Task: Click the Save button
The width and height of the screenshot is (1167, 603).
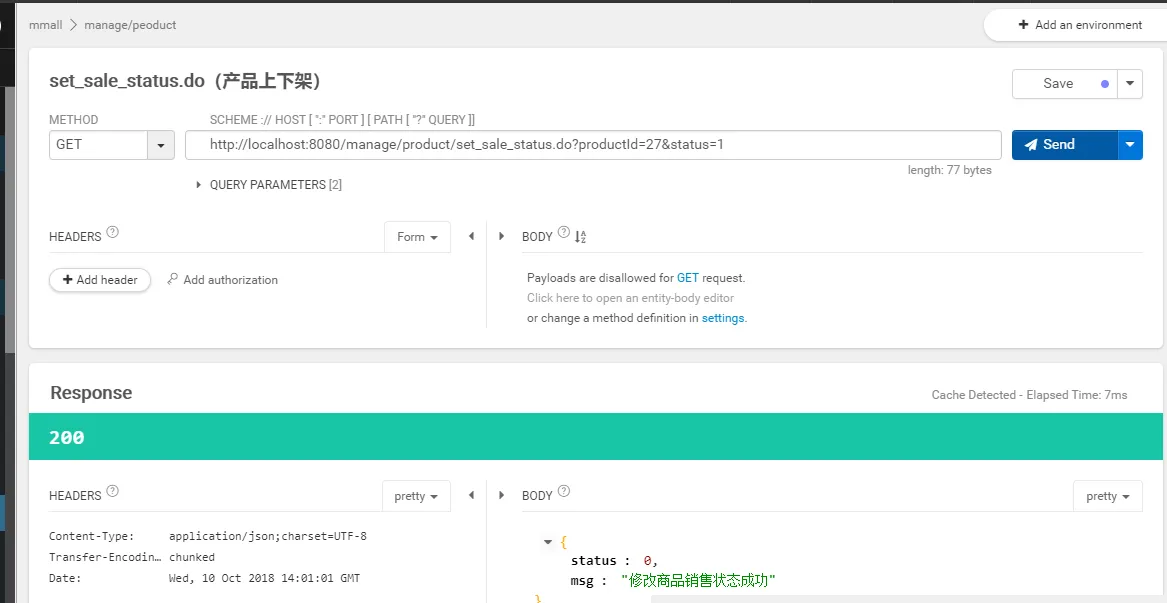Action: coord(1065,83)
